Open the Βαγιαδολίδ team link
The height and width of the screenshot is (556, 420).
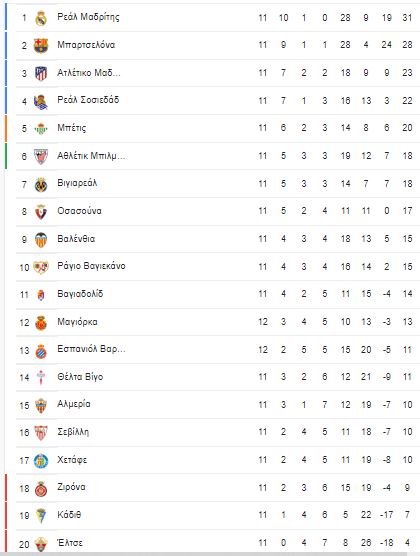(80, 294)
